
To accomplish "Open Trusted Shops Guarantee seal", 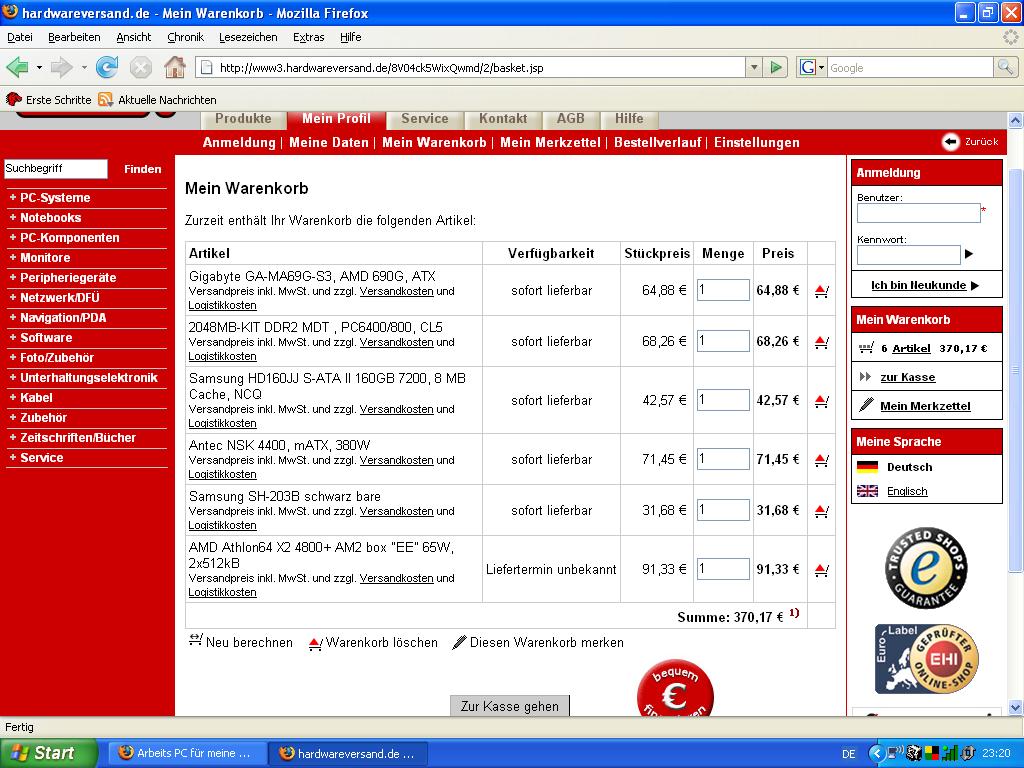I will tap(926, 568).
